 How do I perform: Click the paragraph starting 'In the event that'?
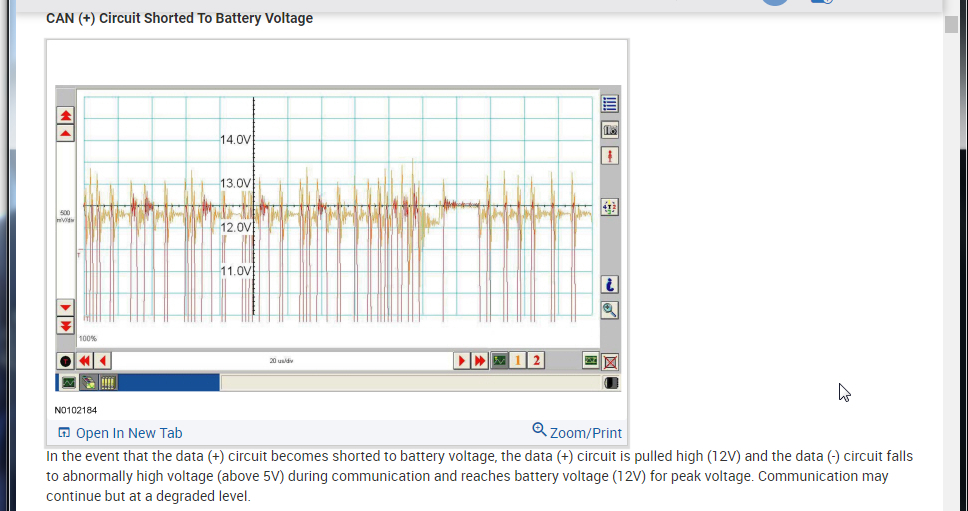click(480, 476)
